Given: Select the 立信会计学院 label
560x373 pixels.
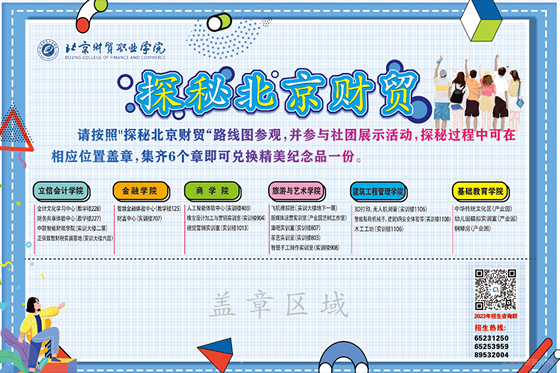Looking at the screenshot, I should [x=61, y=191].
